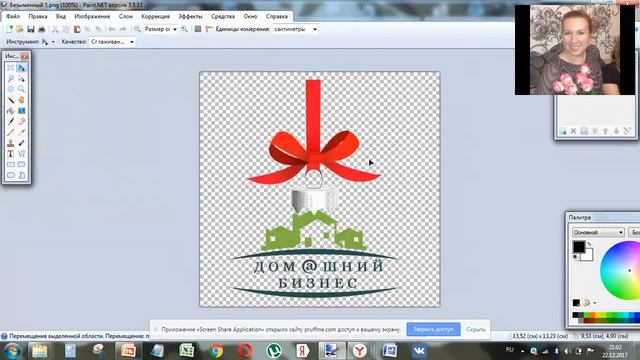Viewport: 640px width, 360px height.
Task: Click the secondary white color swatch
Action: tap(588, 256)
